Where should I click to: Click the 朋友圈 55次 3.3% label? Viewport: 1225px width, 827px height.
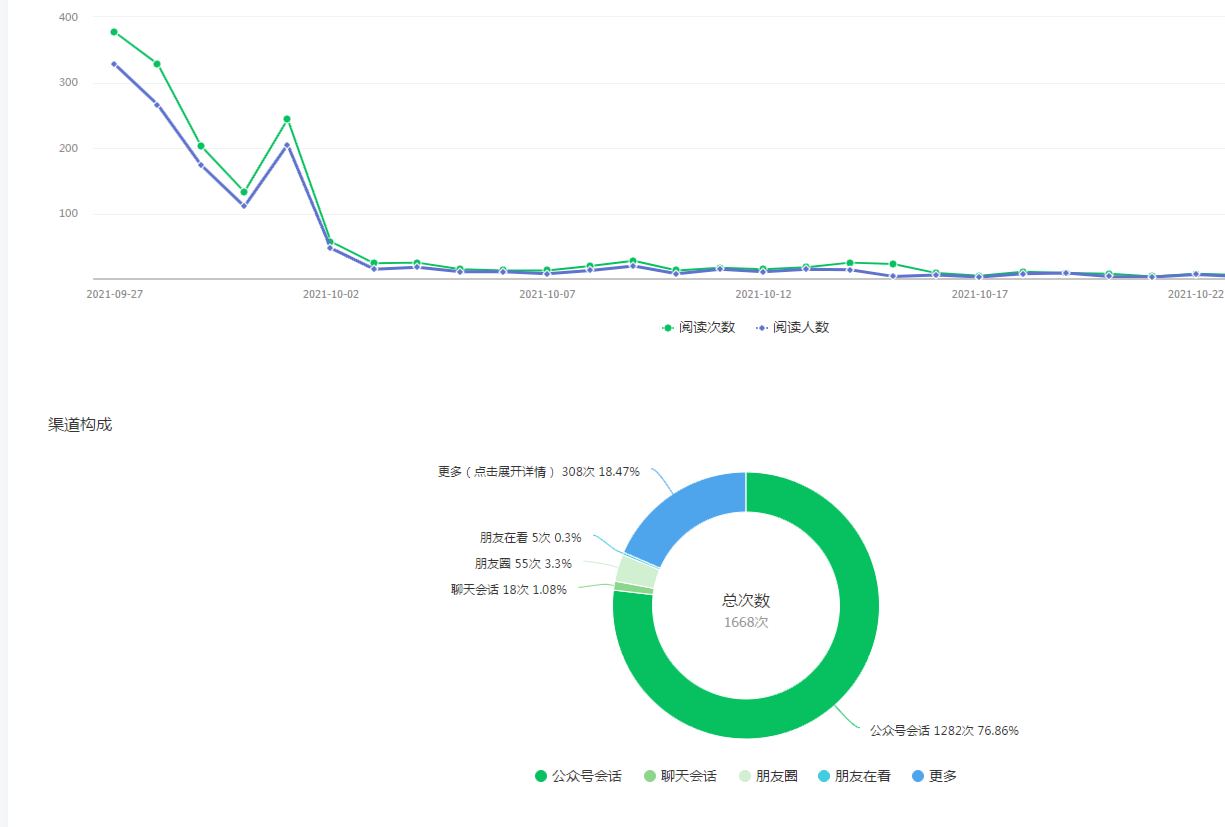pos(522,564)
